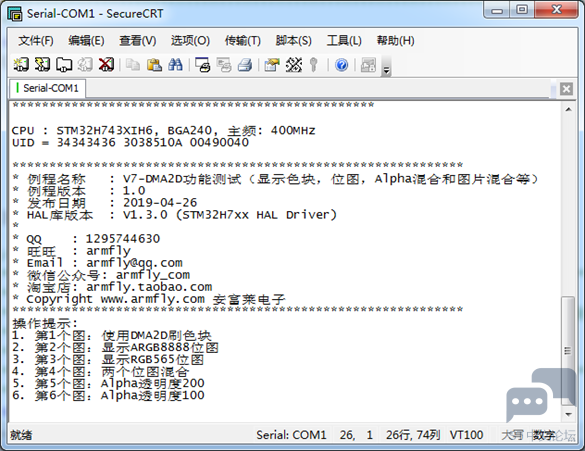
Task: Click the Alpha透明度100 line
Action: (109, 395)
